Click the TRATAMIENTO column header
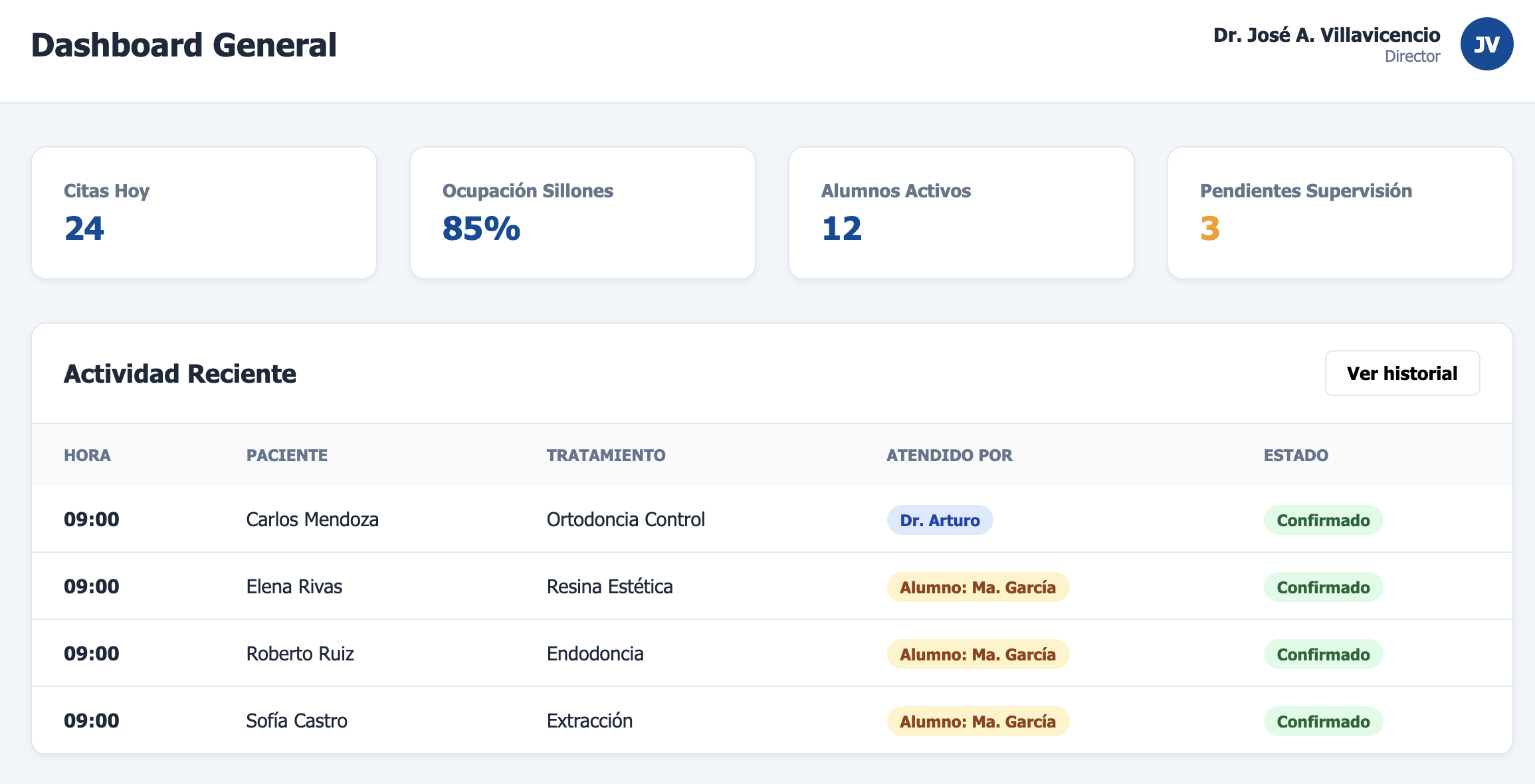Screen dimensions: 1535x784 coord(606,455)
